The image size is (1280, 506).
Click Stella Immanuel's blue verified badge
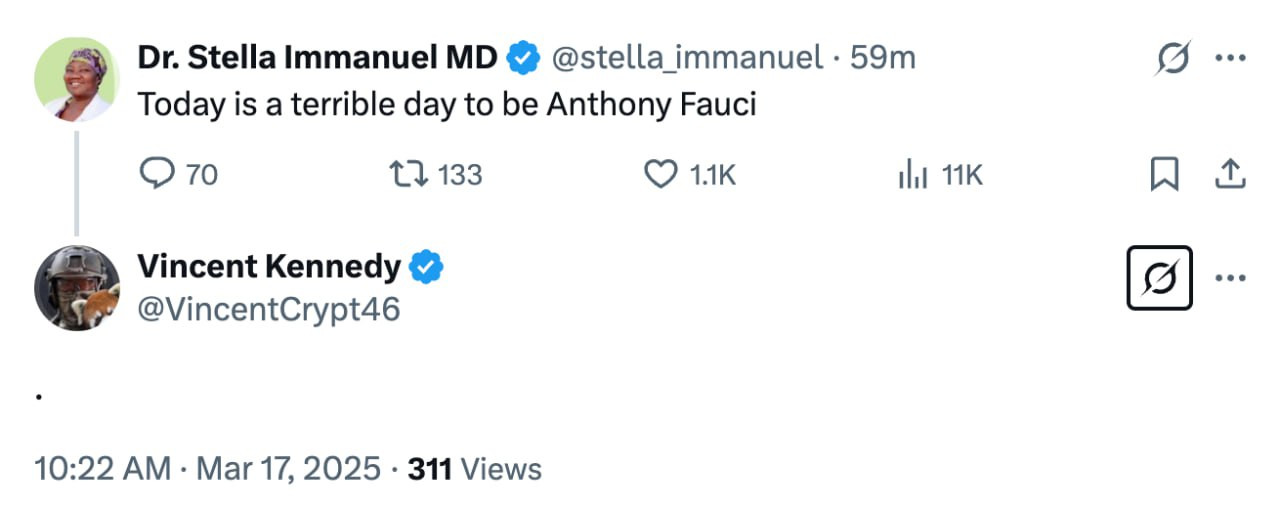pyautogui.click(x=523, y=59)
